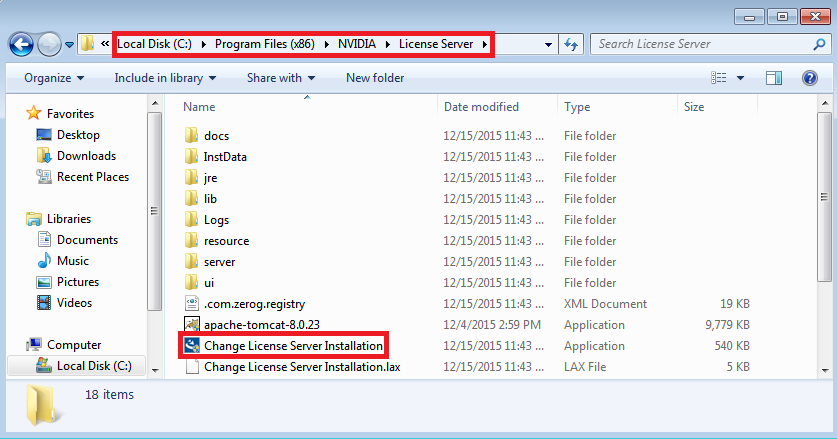Open the Help question mark icon
Screen dimensions: 837x439
pos(809,78)
